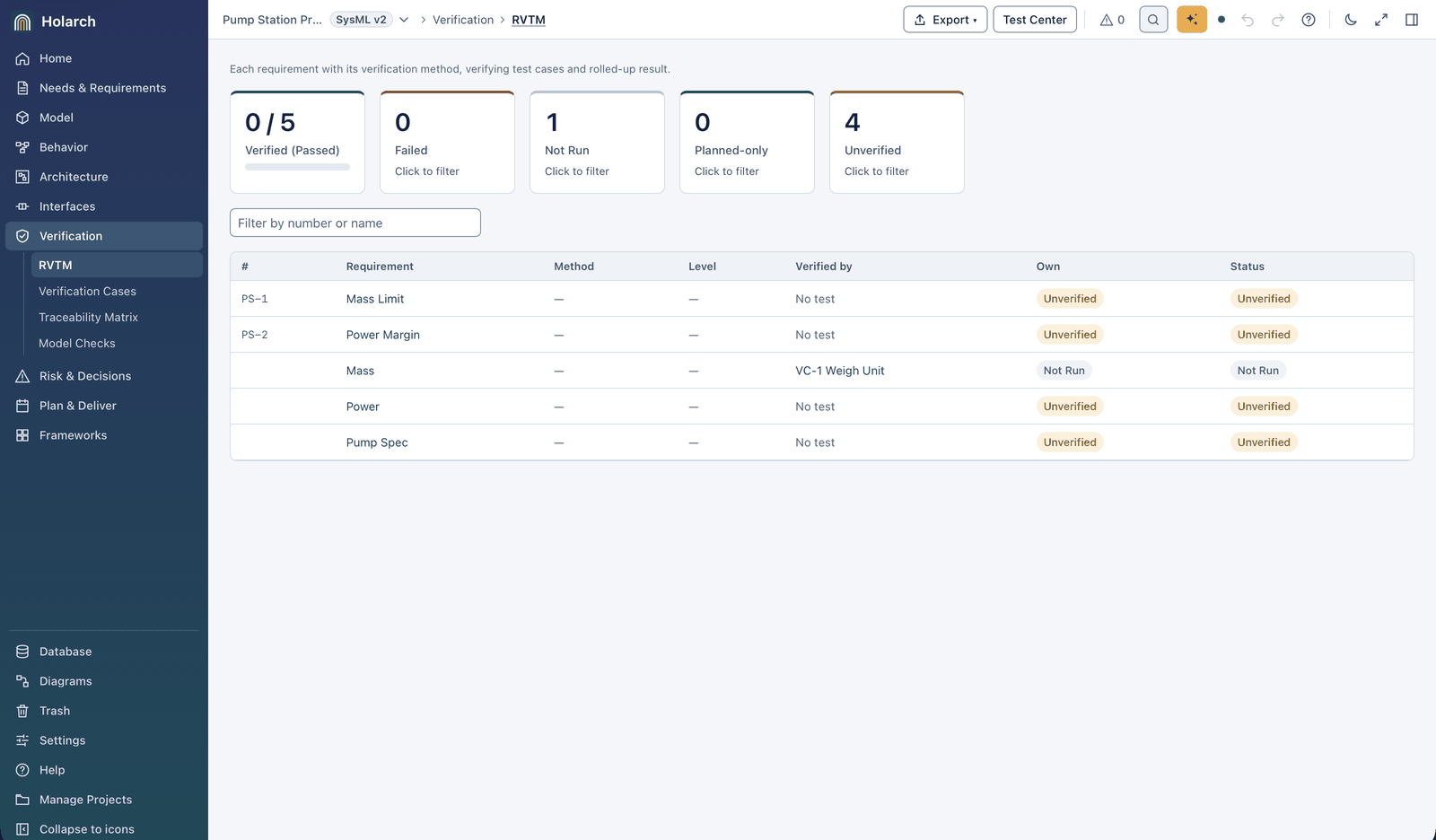Image resolution: width=1436 pixels, height=840 pixels.
Task: Click the Trash bin icon
Action: [x=22, y=711]
